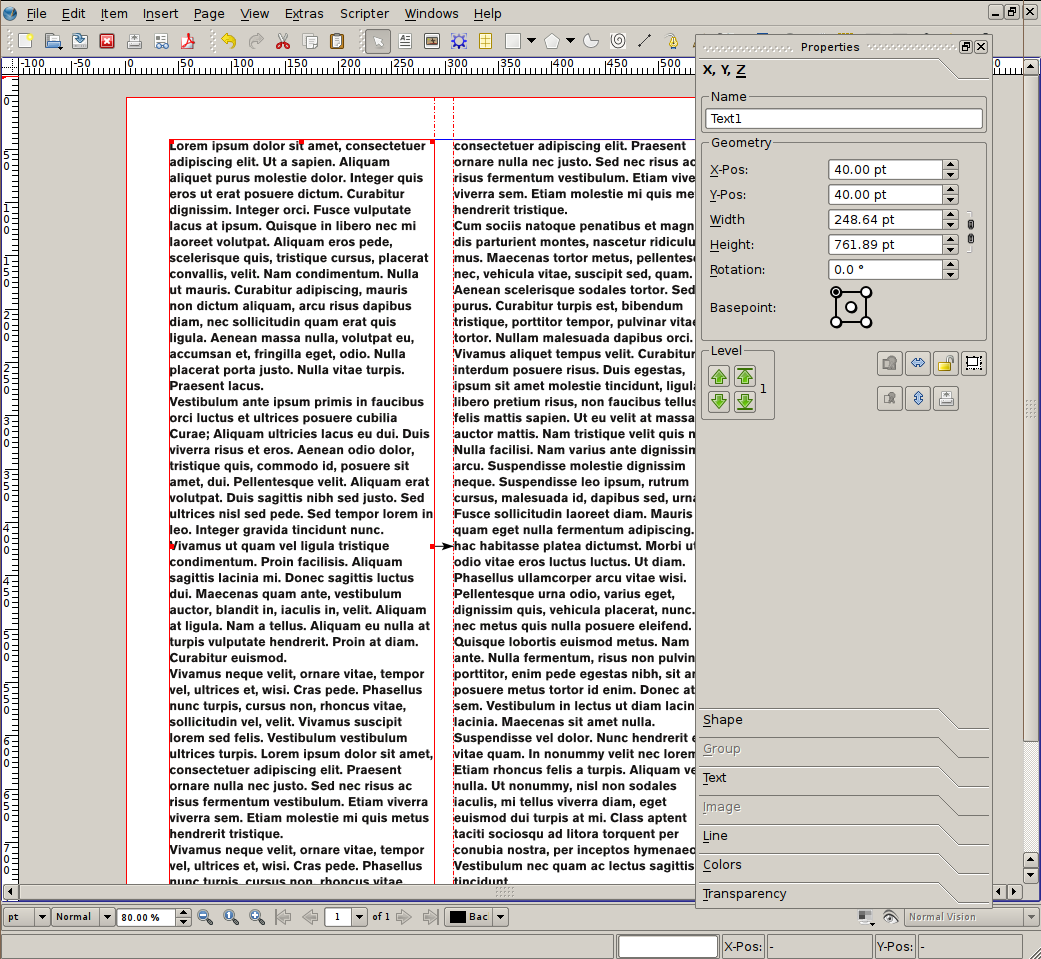Toggle printing enable for the object
Viewport: 1041px width, 959px height.
pyautogui.click(x=945, y=399)
